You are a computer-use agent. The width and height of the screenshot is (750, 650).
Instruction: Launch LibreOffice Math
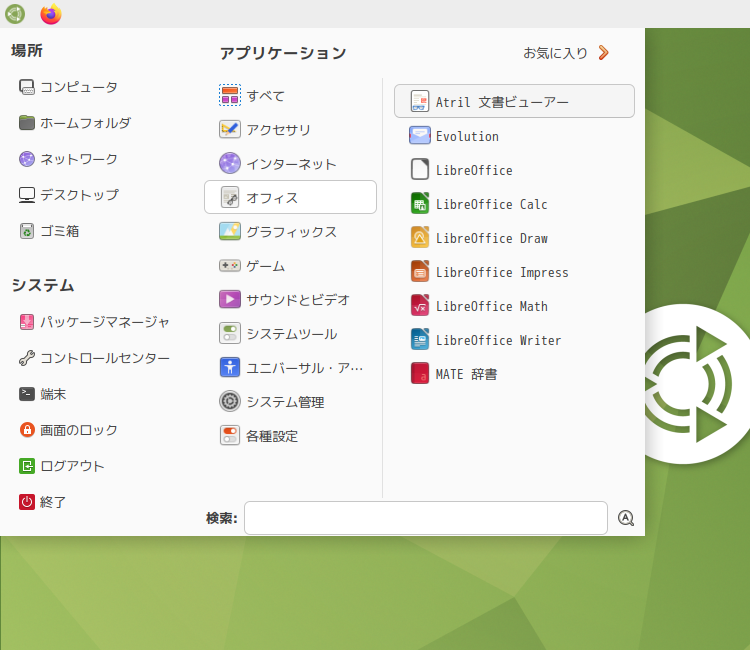514,306
